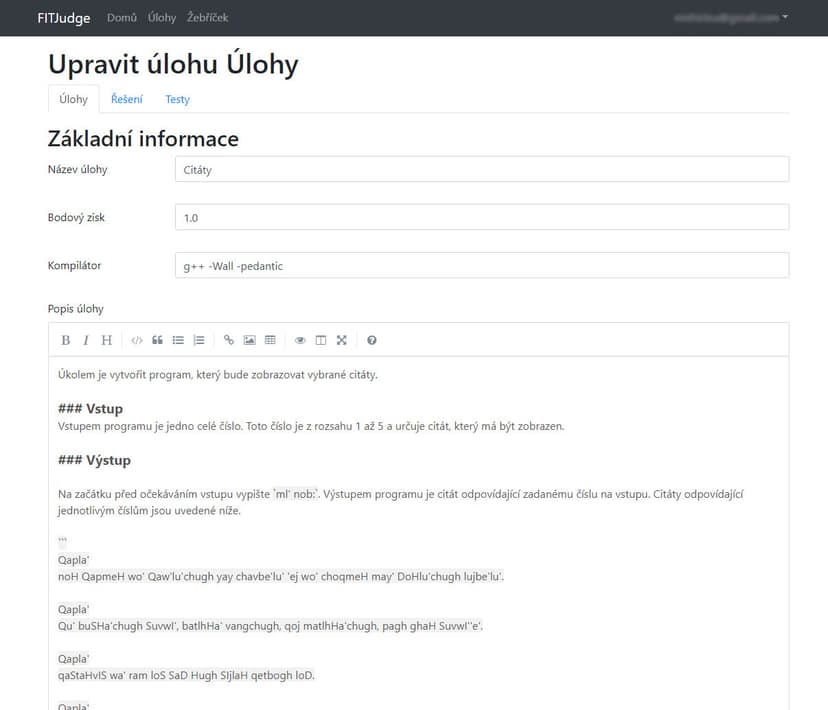The height and width of the screenshot is (710, 828).
Task: Switch to the Testy tab
Action: click(x=177, y=99)
